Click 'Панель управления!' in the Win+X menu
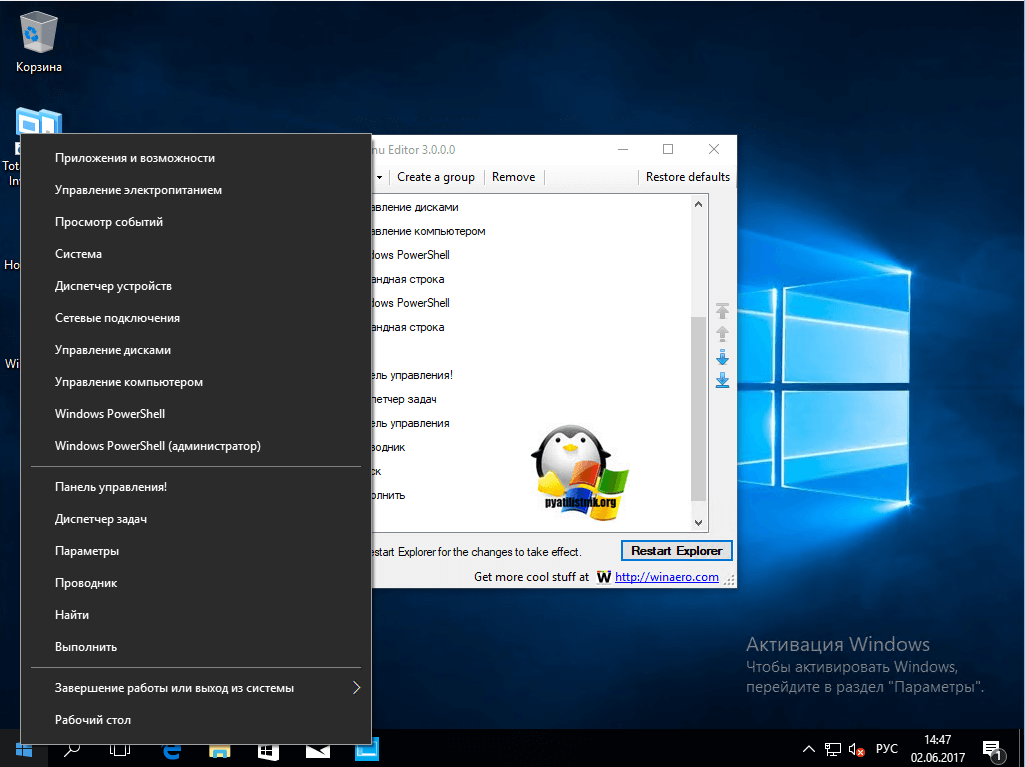This screenshot has height=767, width=1025. click(x=110, y=487)
